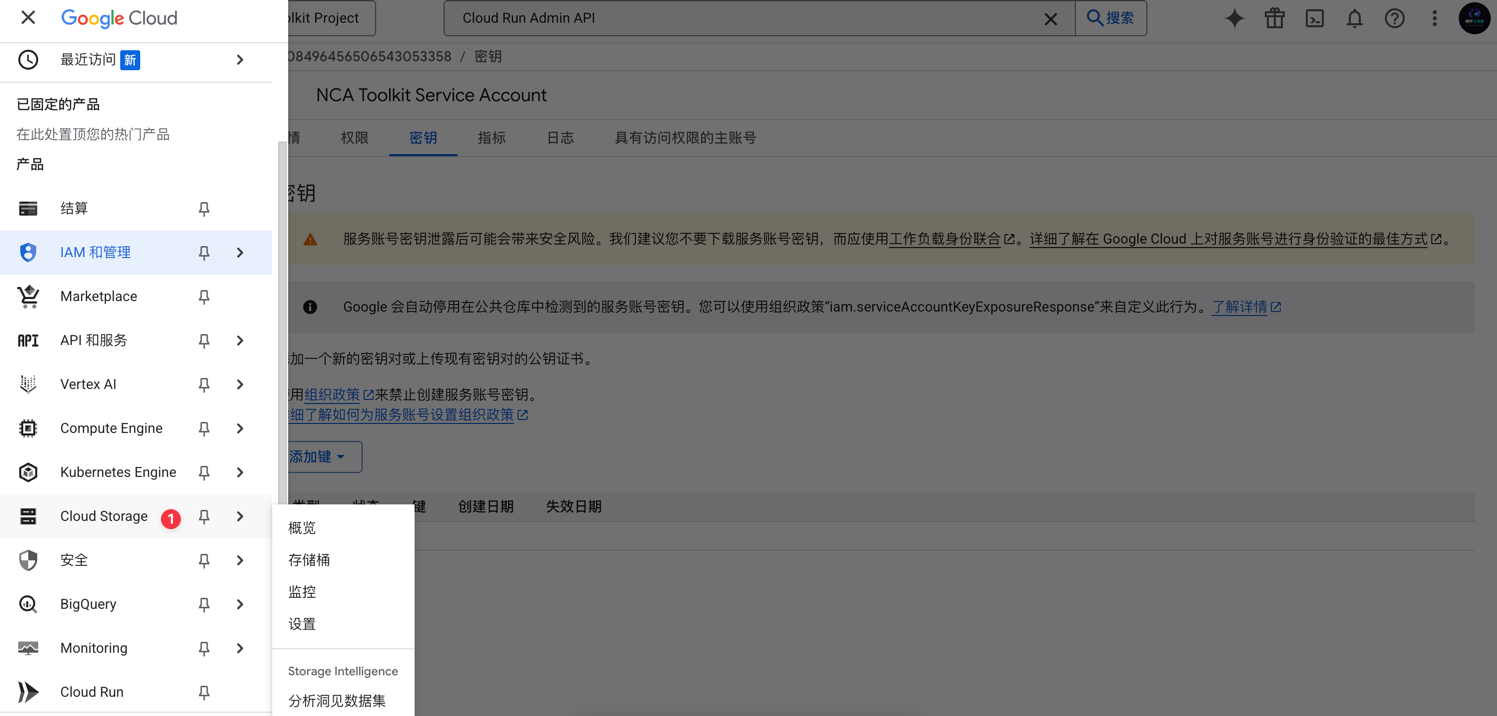This screenshot has width=1497, height=716.
Task: Pin 结算 to the sidebar
Action: pyautogui.click(x=203, y=208)
